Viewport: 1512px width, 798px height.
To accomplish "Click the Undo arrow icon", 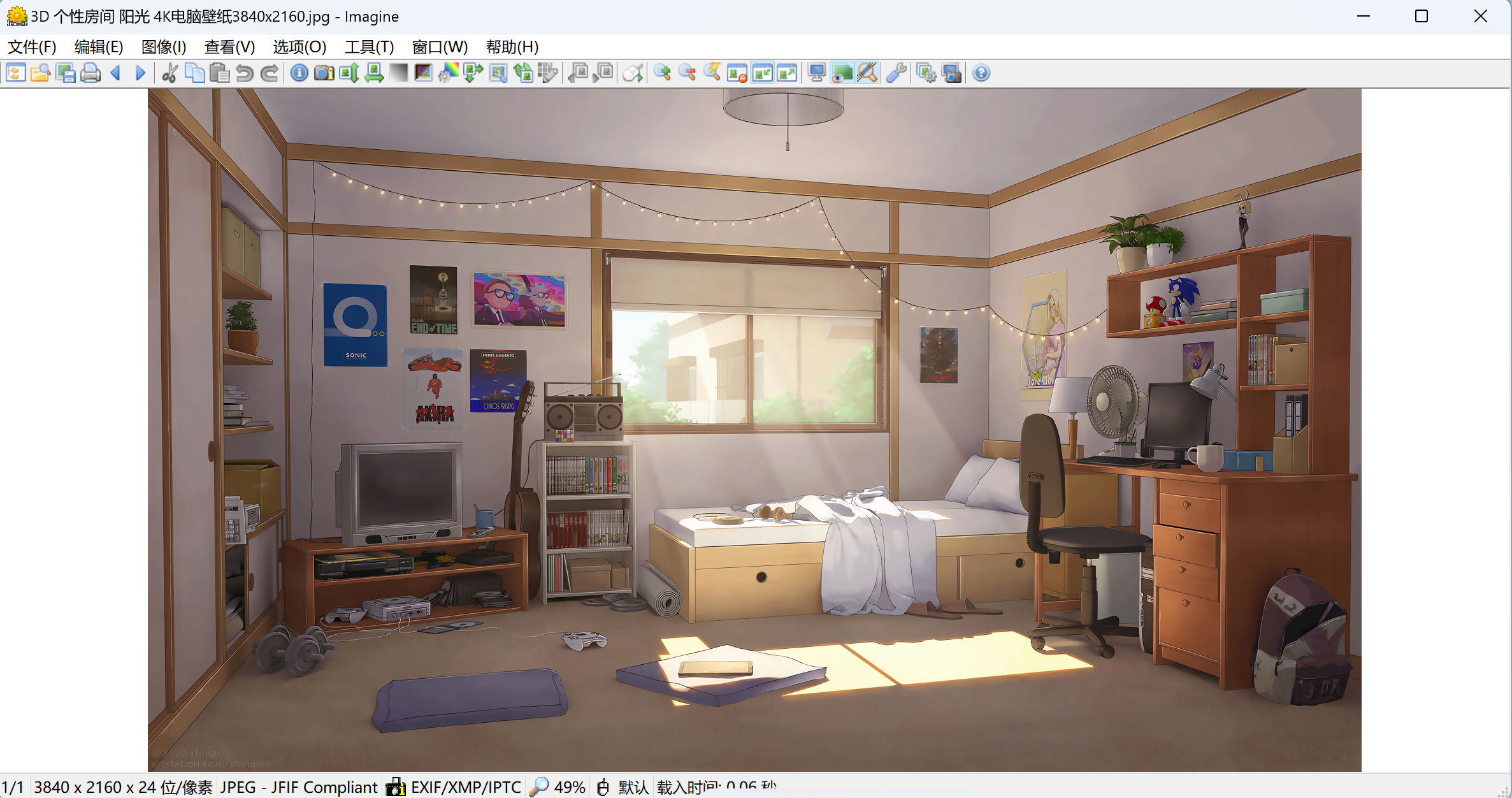I will [x=245, y=73].
